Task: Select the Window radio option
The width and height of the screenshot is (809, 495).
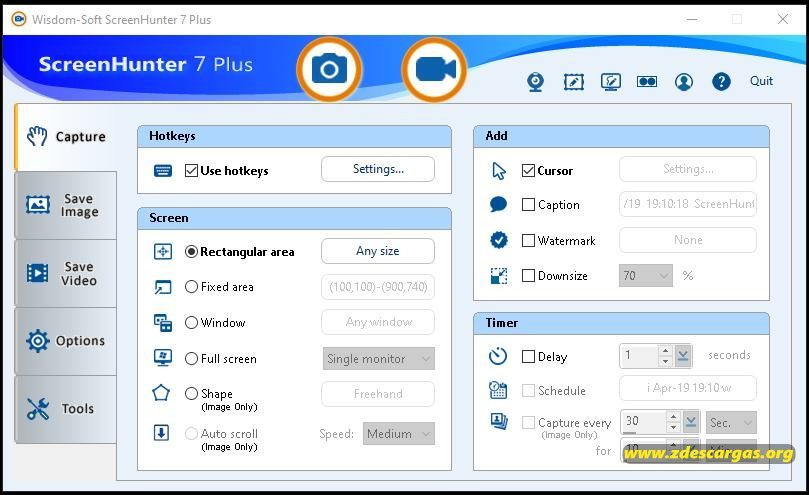Action: pyautogui.click(x=191, y=323)
